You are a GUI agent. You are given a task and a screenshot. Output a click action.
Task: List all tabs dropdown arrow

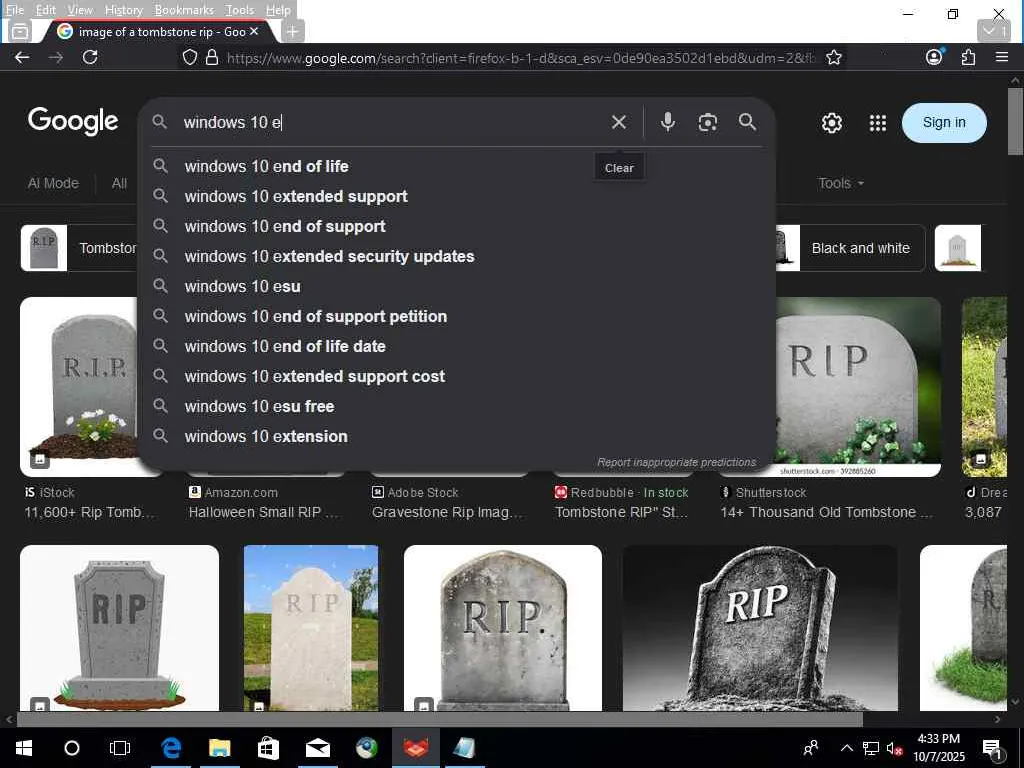coord(993,31)
